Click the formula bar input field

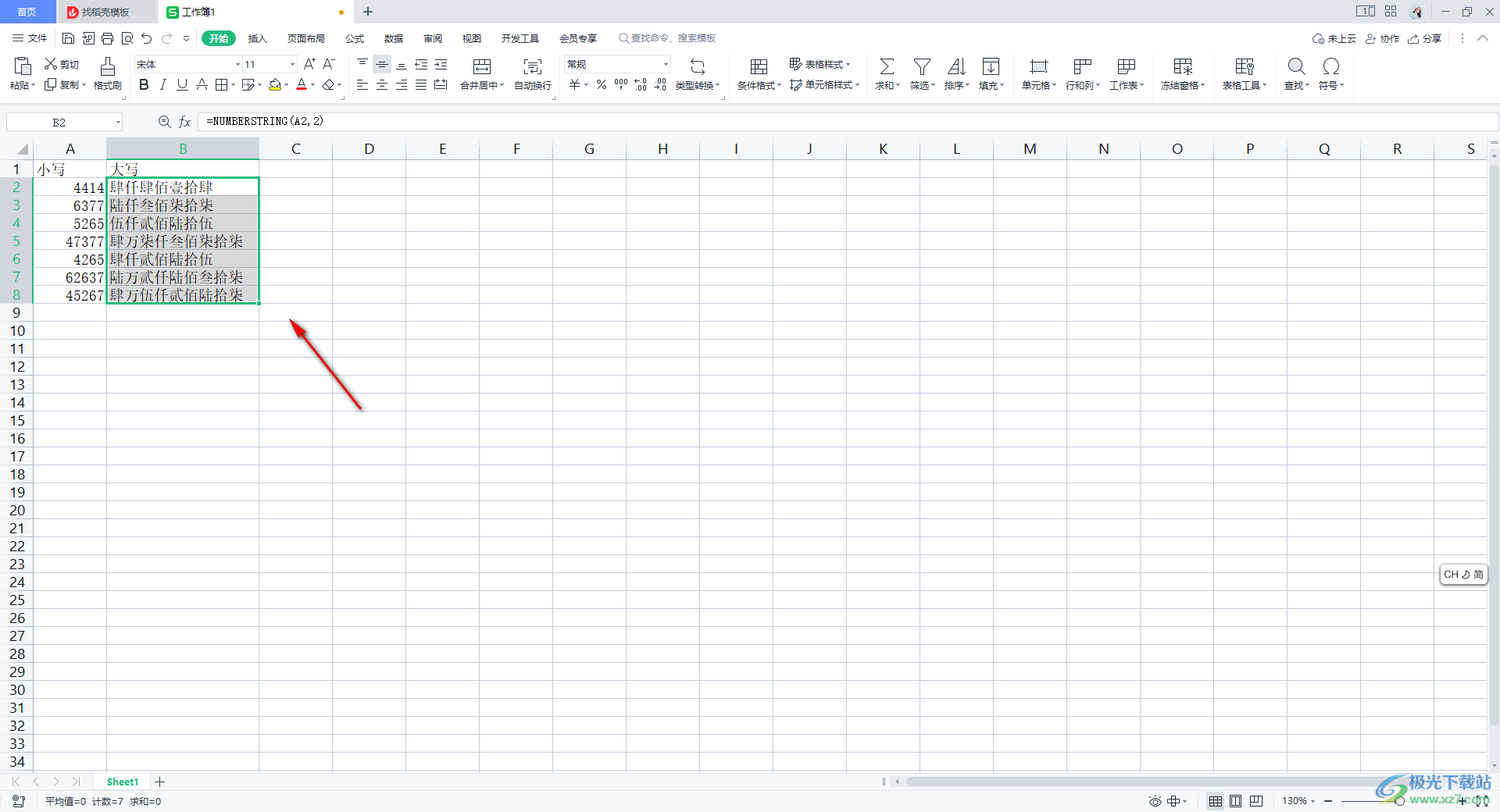pyautogui.click(x=848, y=122)
